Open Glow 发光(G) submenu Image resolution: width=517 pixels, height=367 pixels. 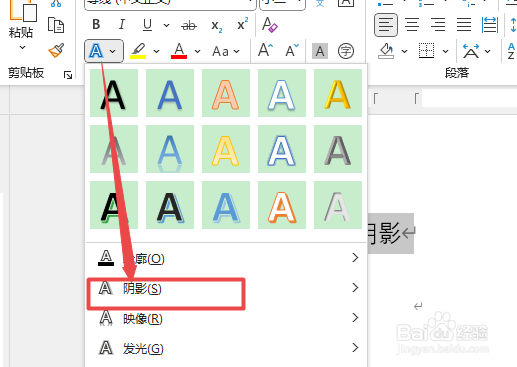[226, 348]
